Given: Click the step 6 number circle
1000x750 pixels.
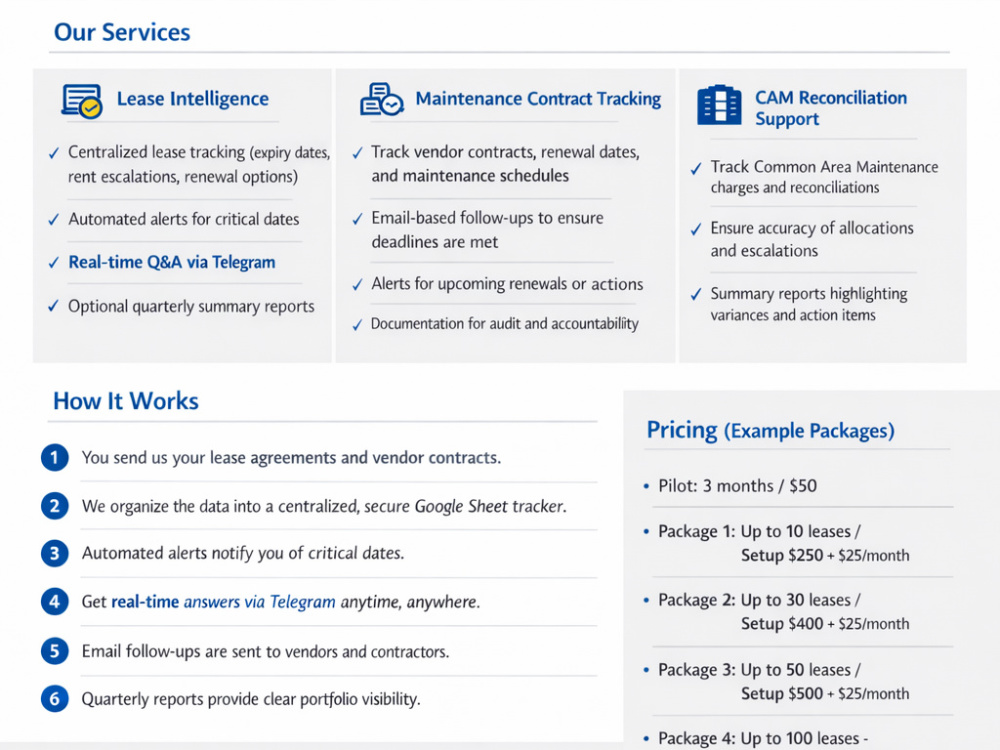Looking at the screenshot, I should coord(55,699).
